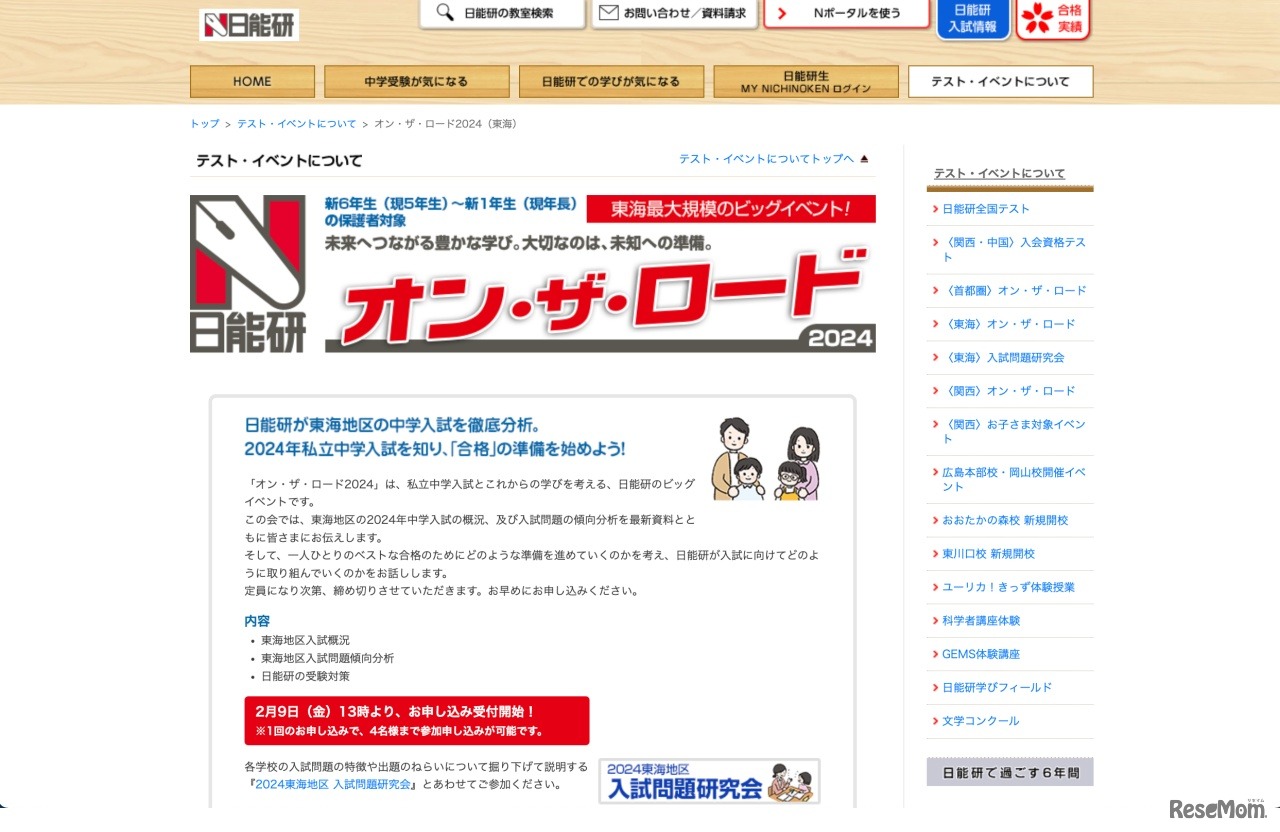Viewport: 1280px width, 832px height.
Task: Click the large 日能研 N logo in banner
Action: (x=247, y=273)
